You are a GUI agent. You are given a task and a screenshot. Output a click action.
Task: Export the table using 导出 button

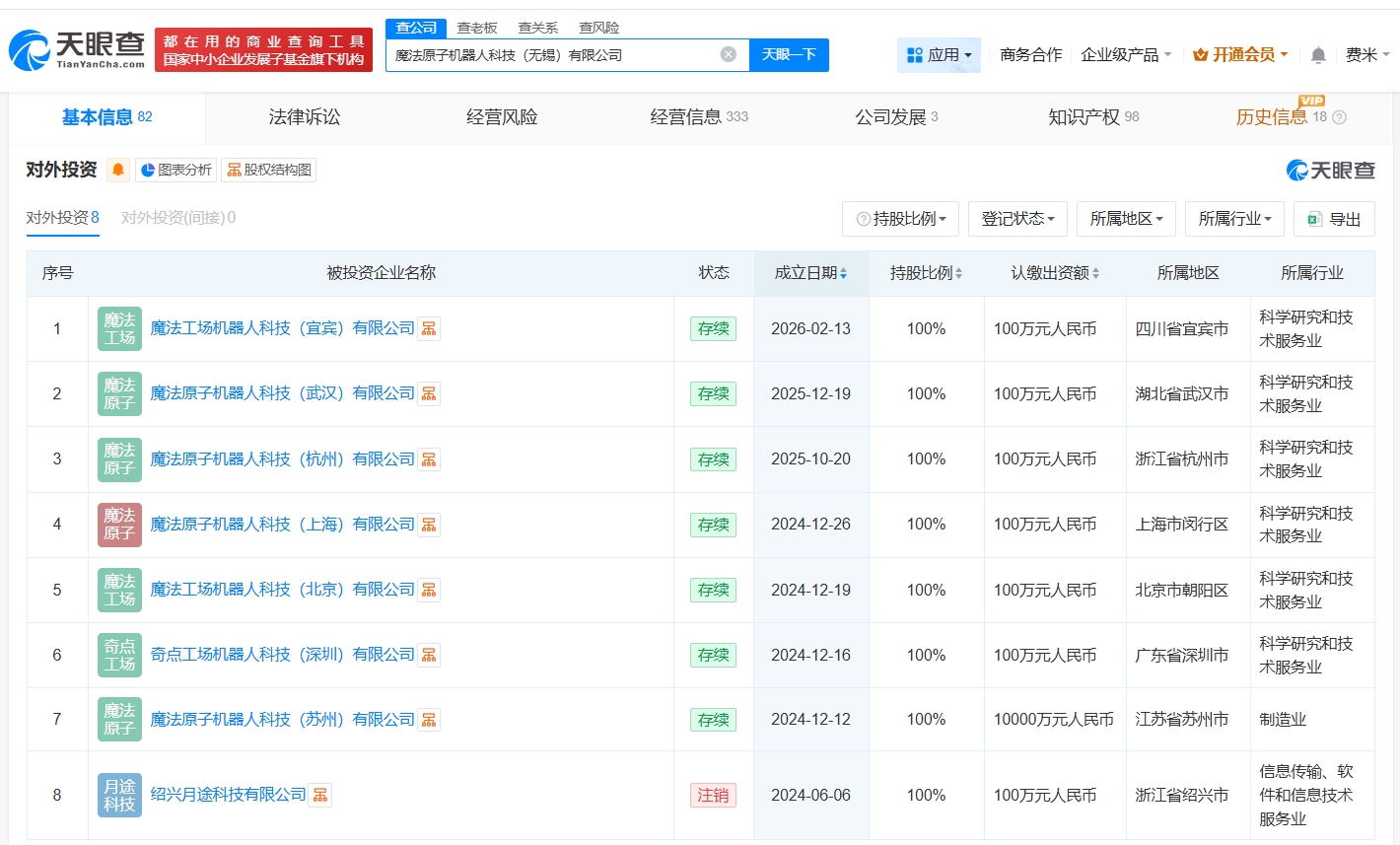pos(1334,219)
